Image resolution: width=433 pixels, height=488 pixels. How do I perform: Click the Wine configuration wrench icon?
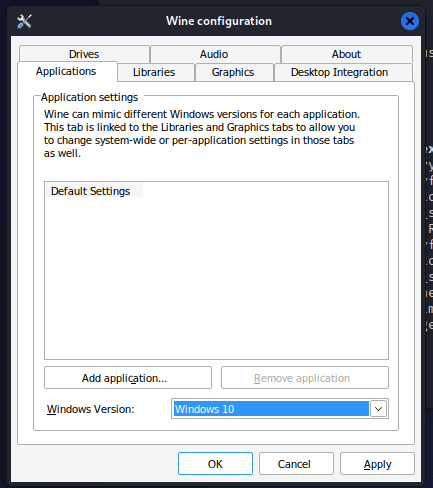point(24,21)
